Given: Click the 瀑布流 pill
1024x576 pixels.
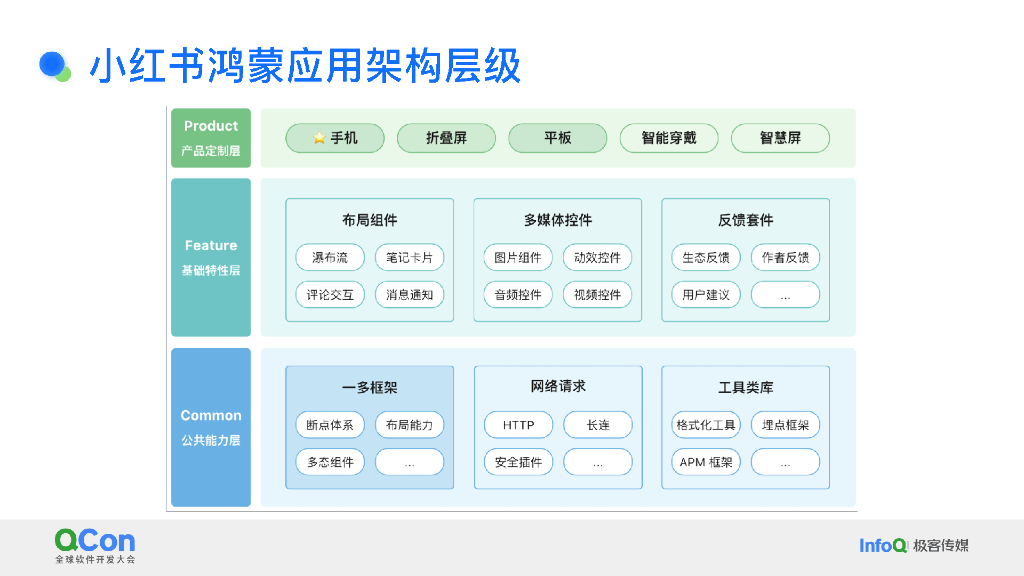Looking at the screenshot, I should pyautogui.click(x=330, y=257).
